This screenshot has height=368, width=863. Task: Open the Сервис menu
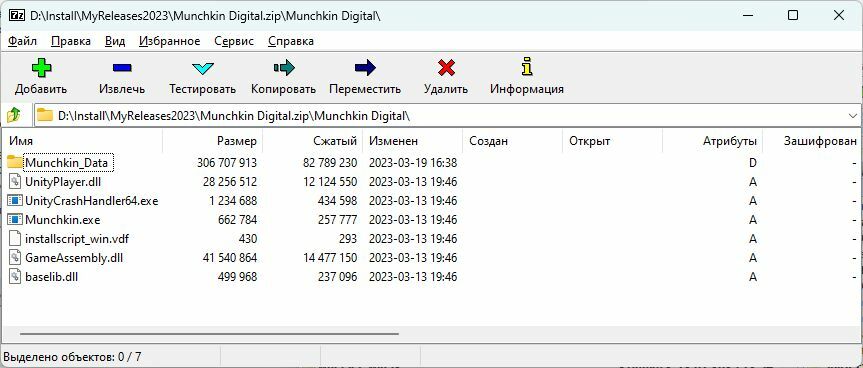point(234,41)
